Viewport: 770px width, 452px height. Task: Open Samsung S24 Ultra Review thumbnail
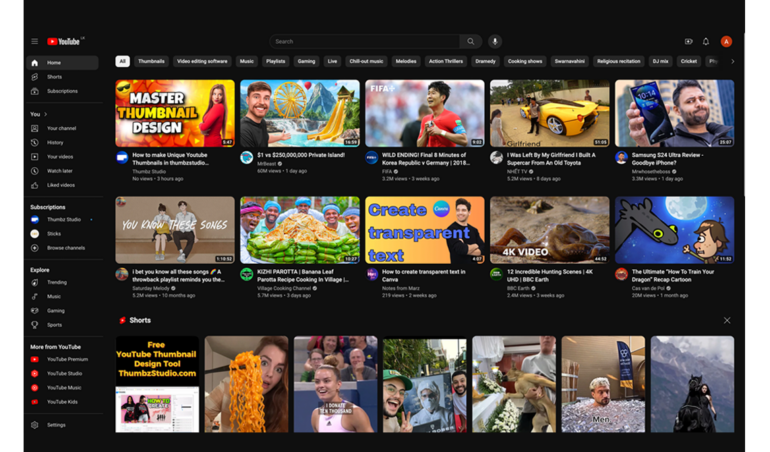pos(674,113)
